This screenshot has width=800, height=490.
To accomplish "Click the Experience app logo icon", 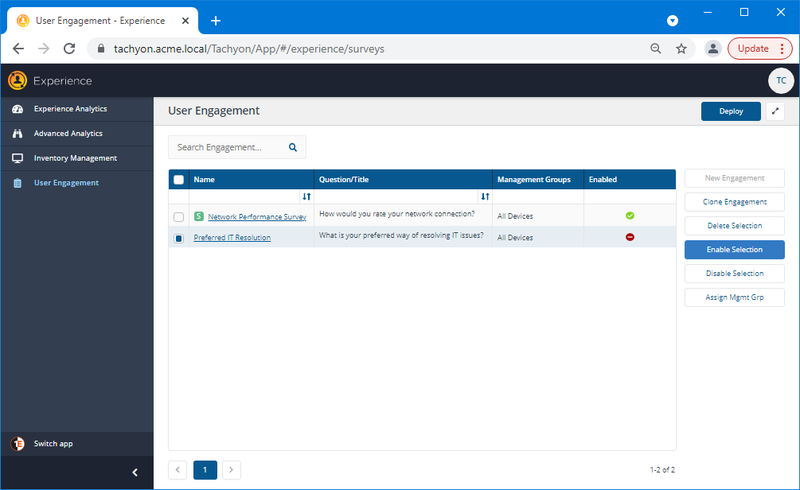I will tap(17, 81).
